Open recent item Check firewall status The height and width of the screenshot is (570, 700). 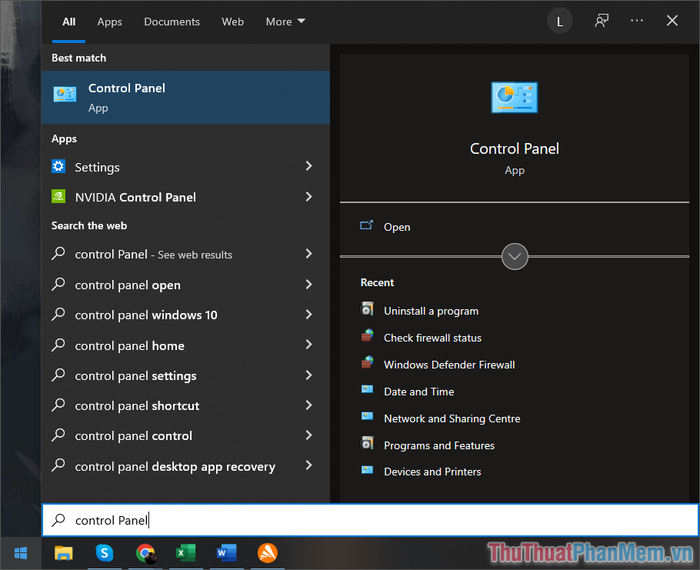click(432, 338)
